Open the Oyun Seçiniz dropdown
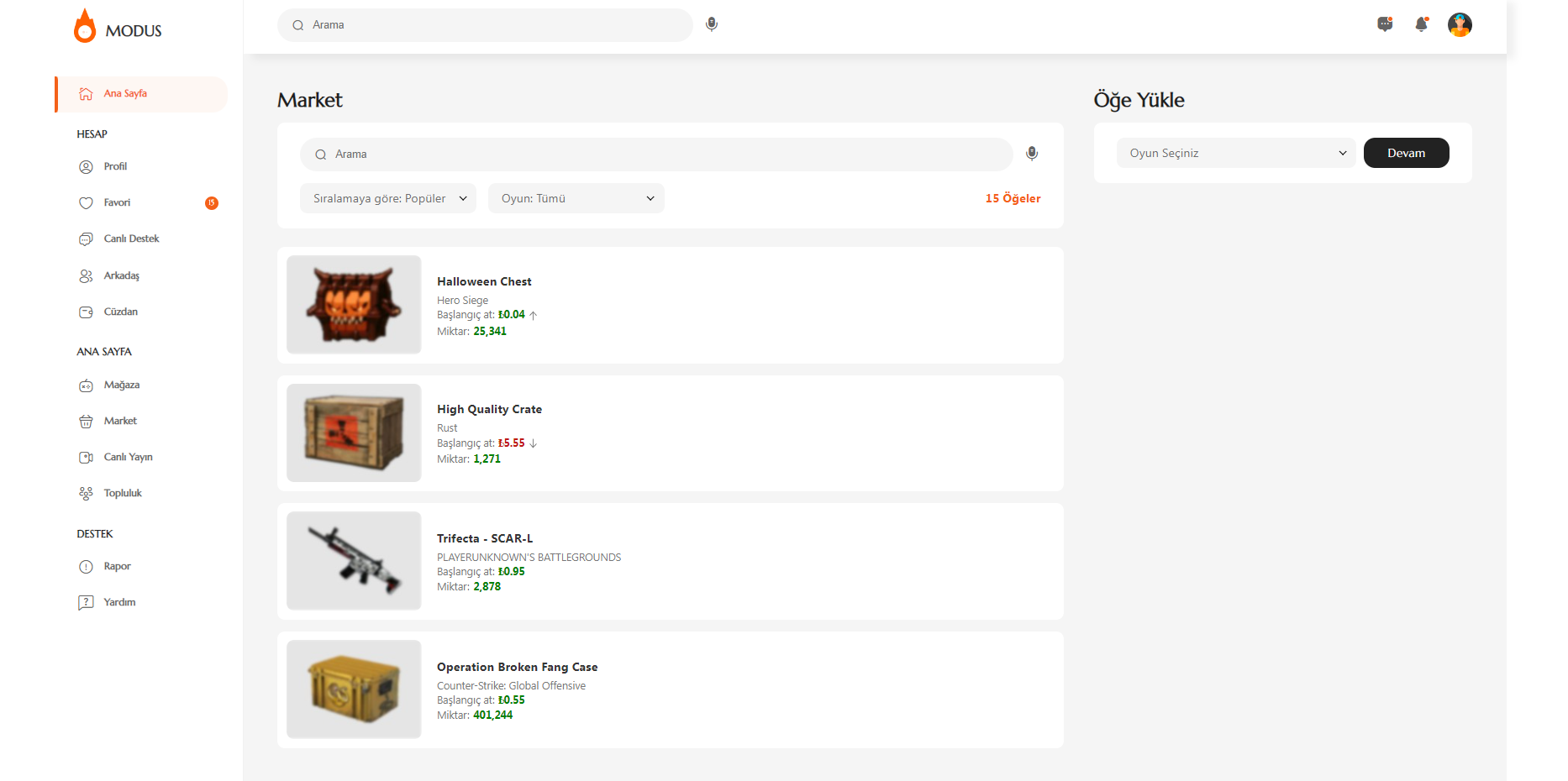Image resolution: width=1568 pixels, height=781 pixels. click(1236, 153)
